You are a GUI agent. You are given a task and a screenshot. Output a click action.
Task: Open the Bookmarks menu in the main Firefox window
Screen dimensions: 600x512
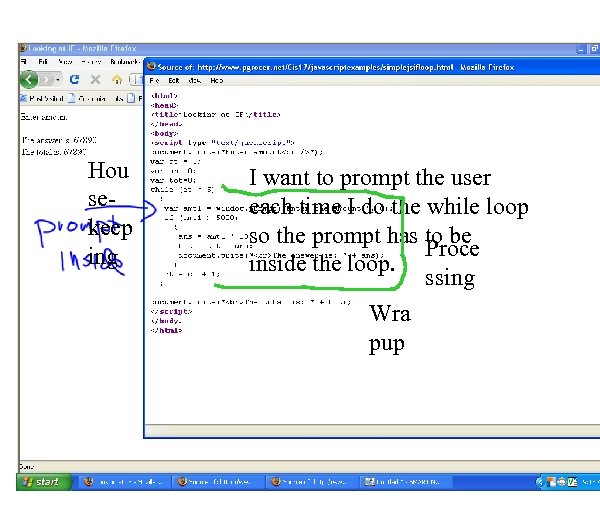124,62
